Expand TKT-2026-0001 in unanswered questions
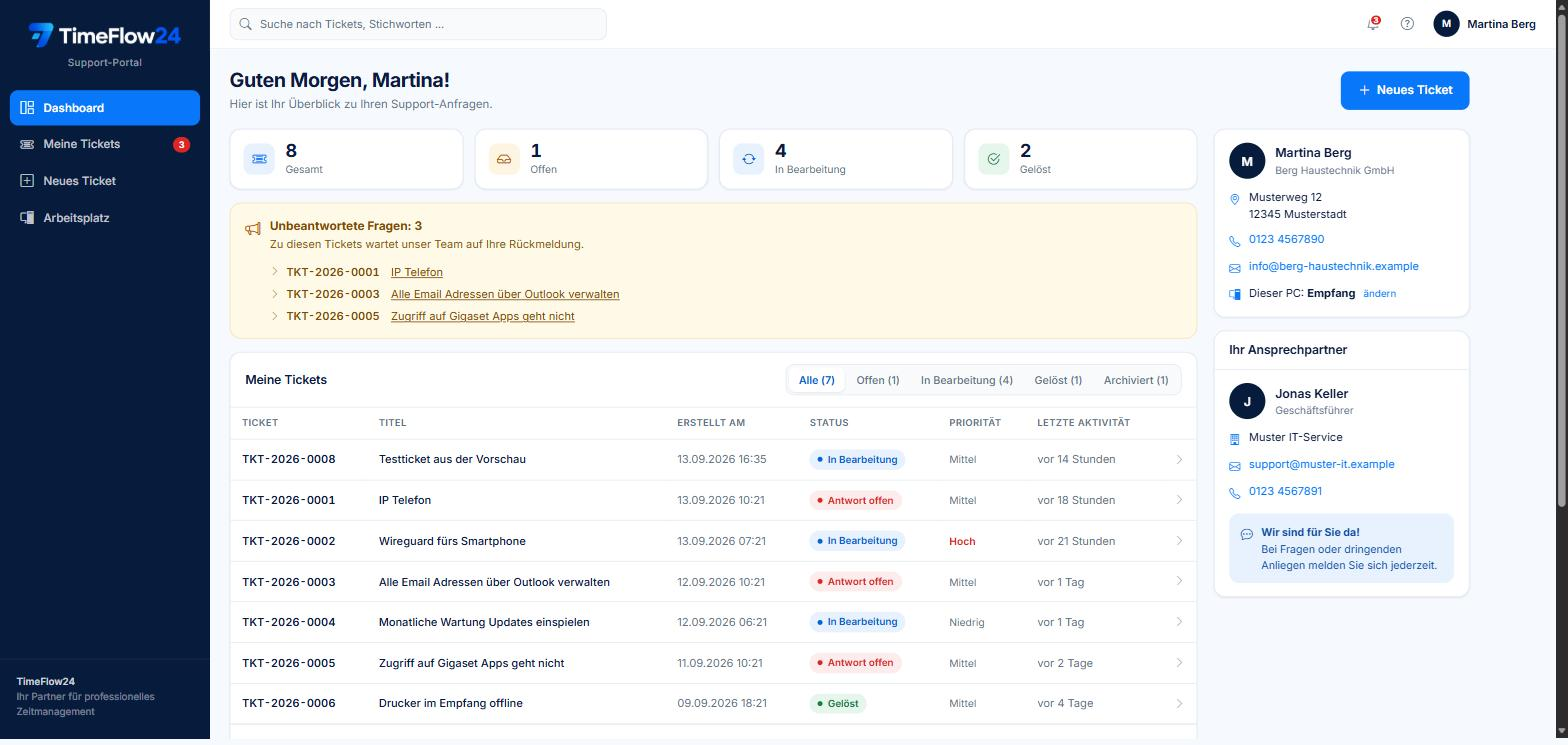This screenshot has width=1568, height=745. [x=275, y=272]
